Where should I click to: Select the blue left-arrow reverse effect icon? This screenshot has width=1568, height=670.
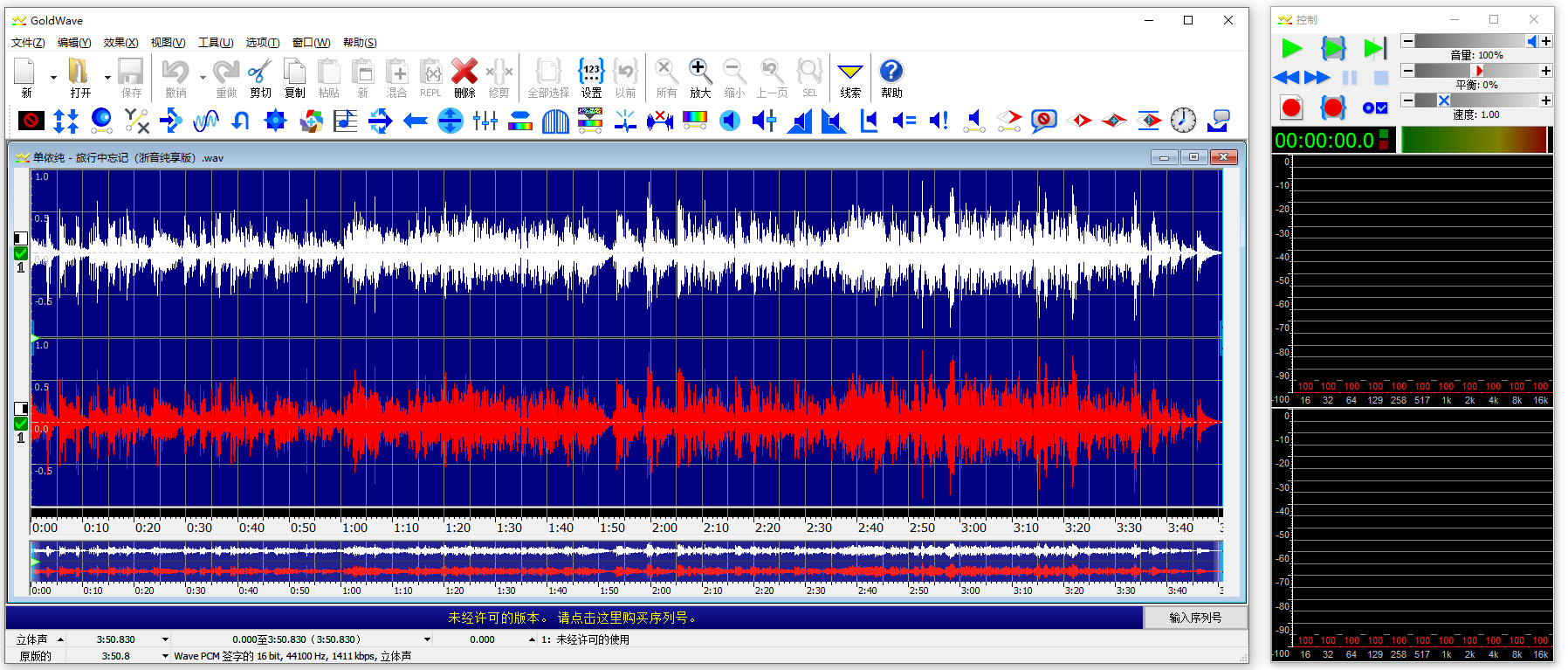(416, 121)
